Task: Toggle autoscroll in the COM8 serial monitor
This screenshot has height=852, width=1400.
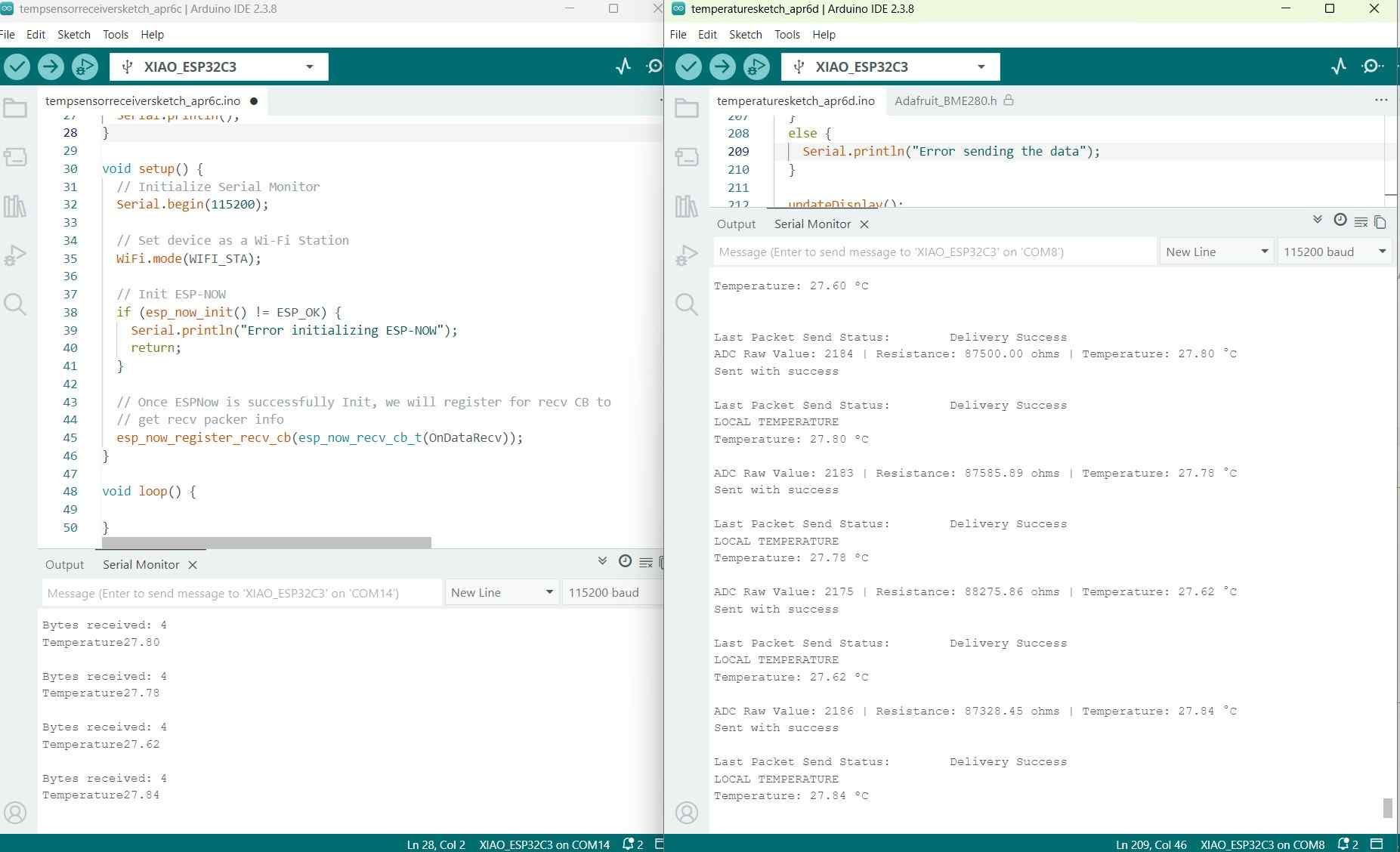Action: (1318, 220)
